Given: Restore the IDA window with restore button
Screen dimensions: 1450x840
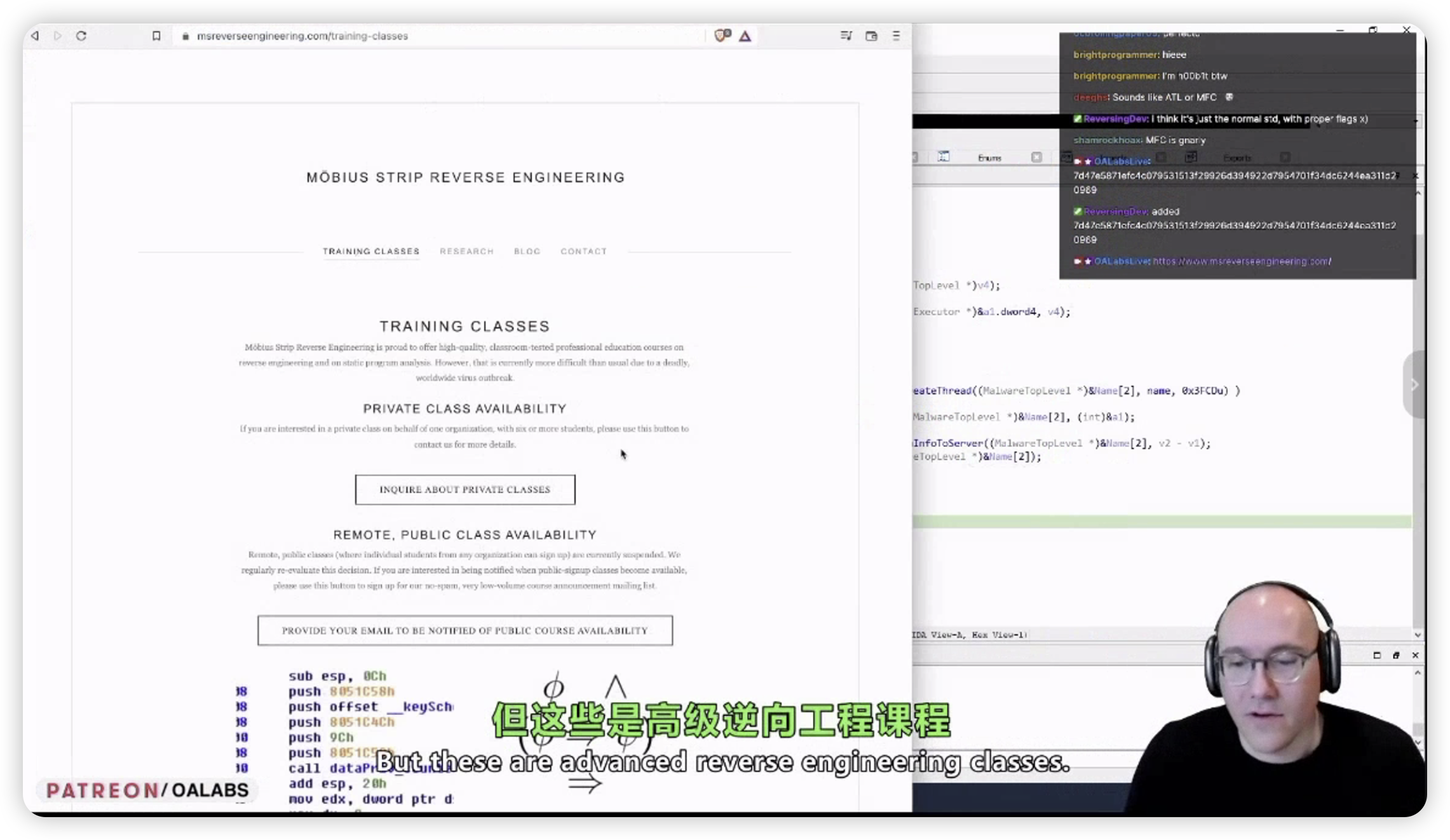Looking at the screenshot, I should (x=1373, y=30).
